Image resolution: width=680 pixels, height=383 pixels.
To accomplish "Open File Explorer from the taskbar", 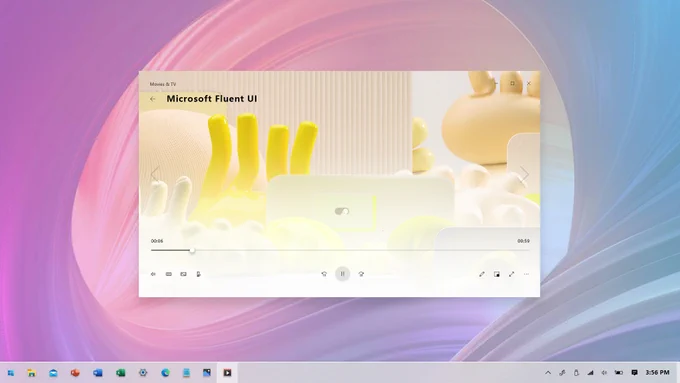I will pos(31,373).
